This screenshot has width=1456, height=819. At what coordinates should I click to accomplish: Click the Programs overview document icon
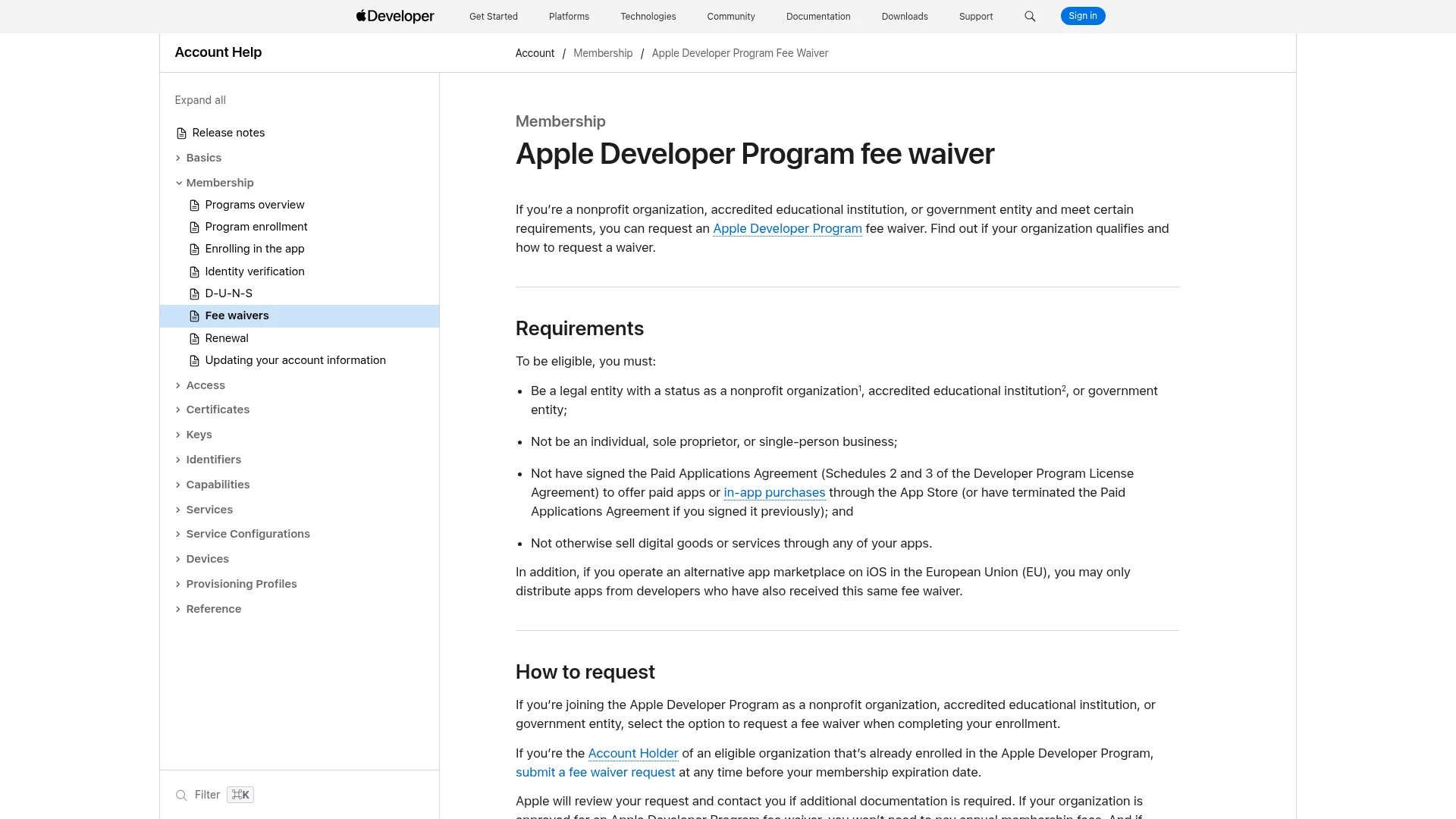click(x=194, y=206)
